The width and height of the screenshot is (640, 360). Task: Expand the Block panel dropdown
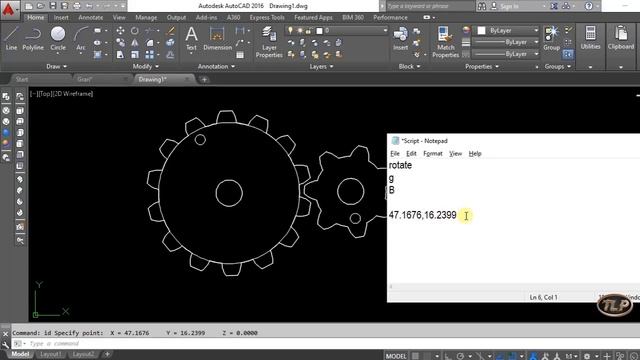pyautogui.click(x=409, y=66)
